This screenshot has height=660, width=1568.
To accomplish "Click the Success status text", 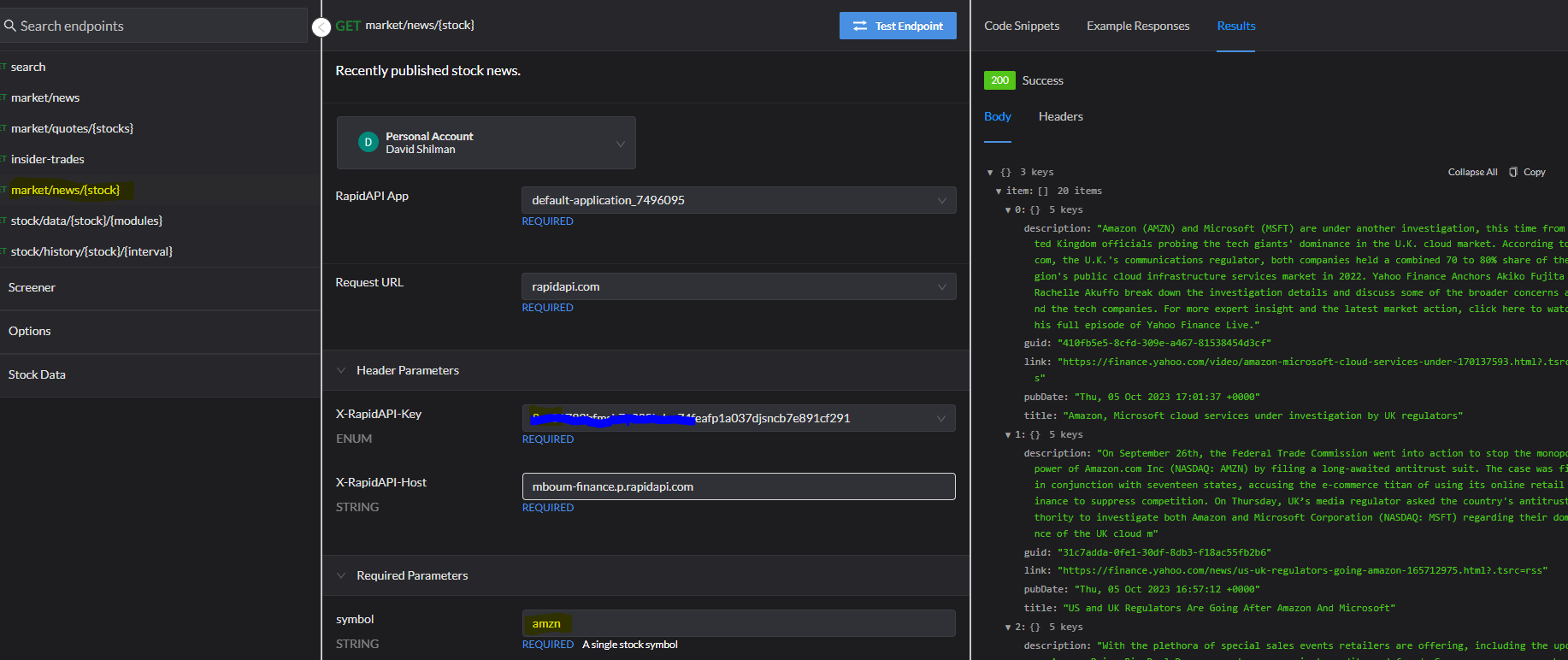I will point(1043,80).
